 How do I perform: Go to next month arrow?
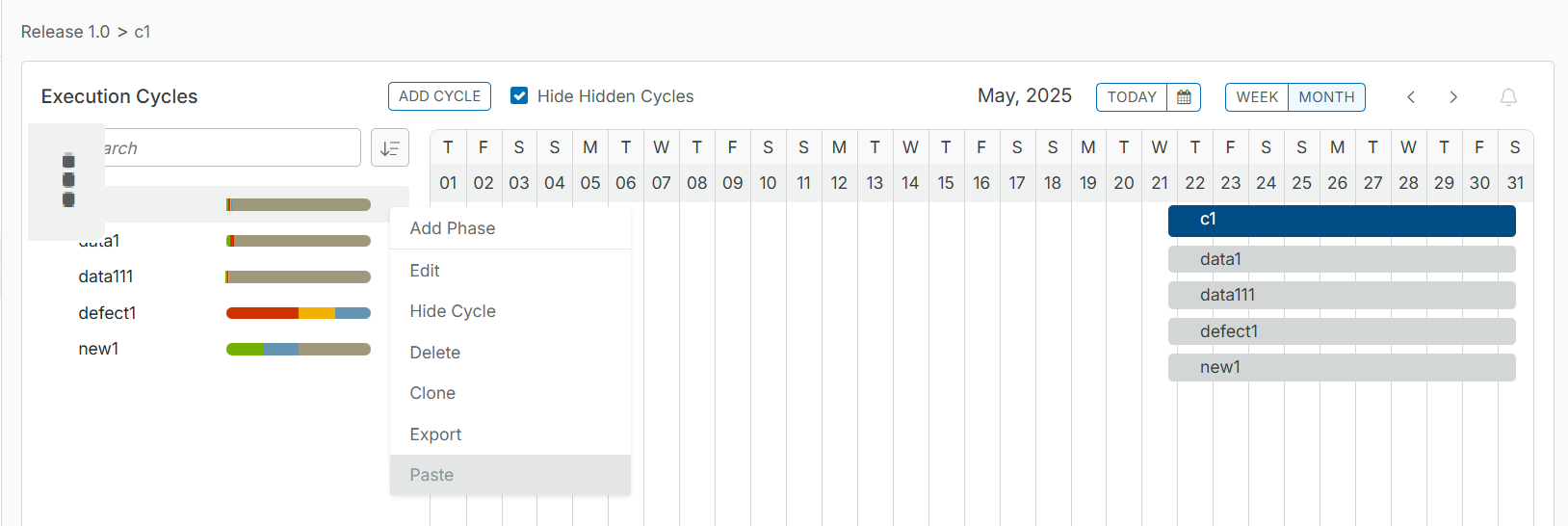pyautogui.click(x=1453, y=97)
